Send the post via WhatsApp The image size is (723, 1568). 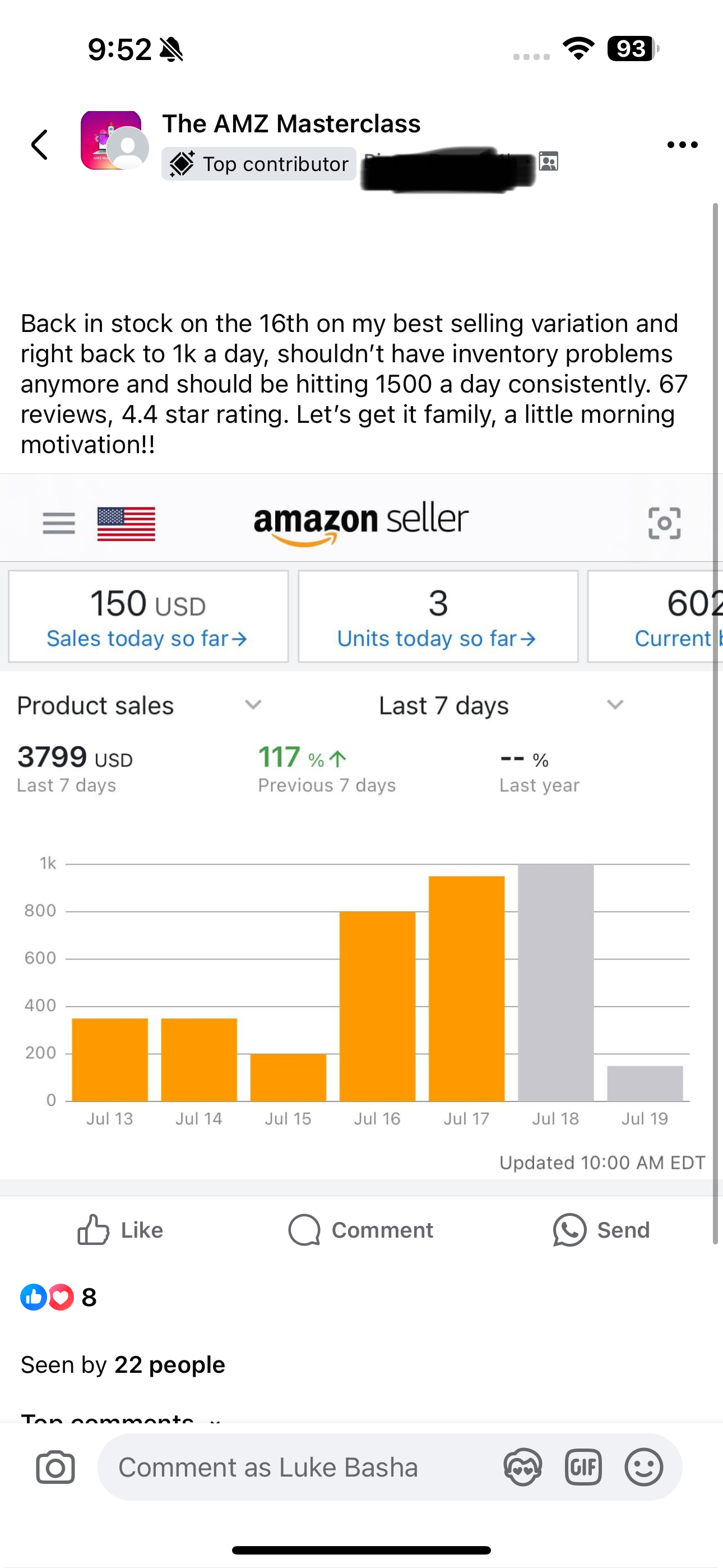(601, 1230)
